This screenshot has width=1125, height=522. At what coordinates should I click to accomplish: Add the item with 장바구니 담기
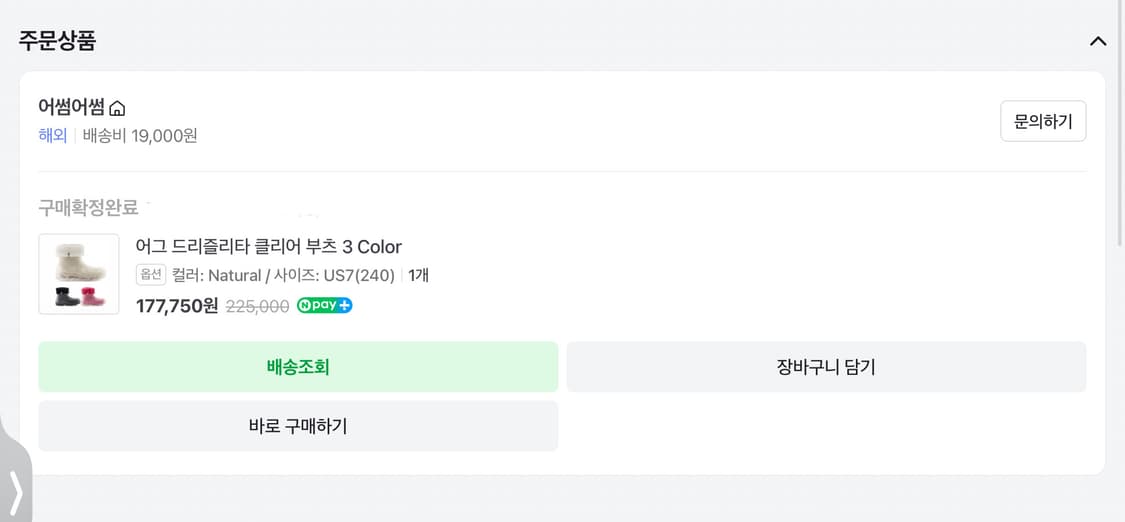(826, 367)
